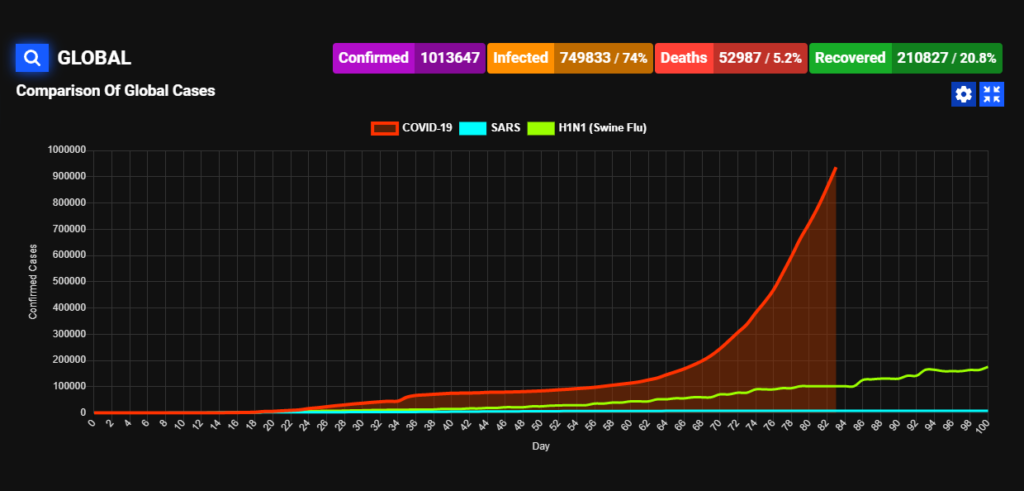Screen dimensions: 1024x491
Task: Click the Confirmed Cases y-axis title
Action: tap(33, 281)
